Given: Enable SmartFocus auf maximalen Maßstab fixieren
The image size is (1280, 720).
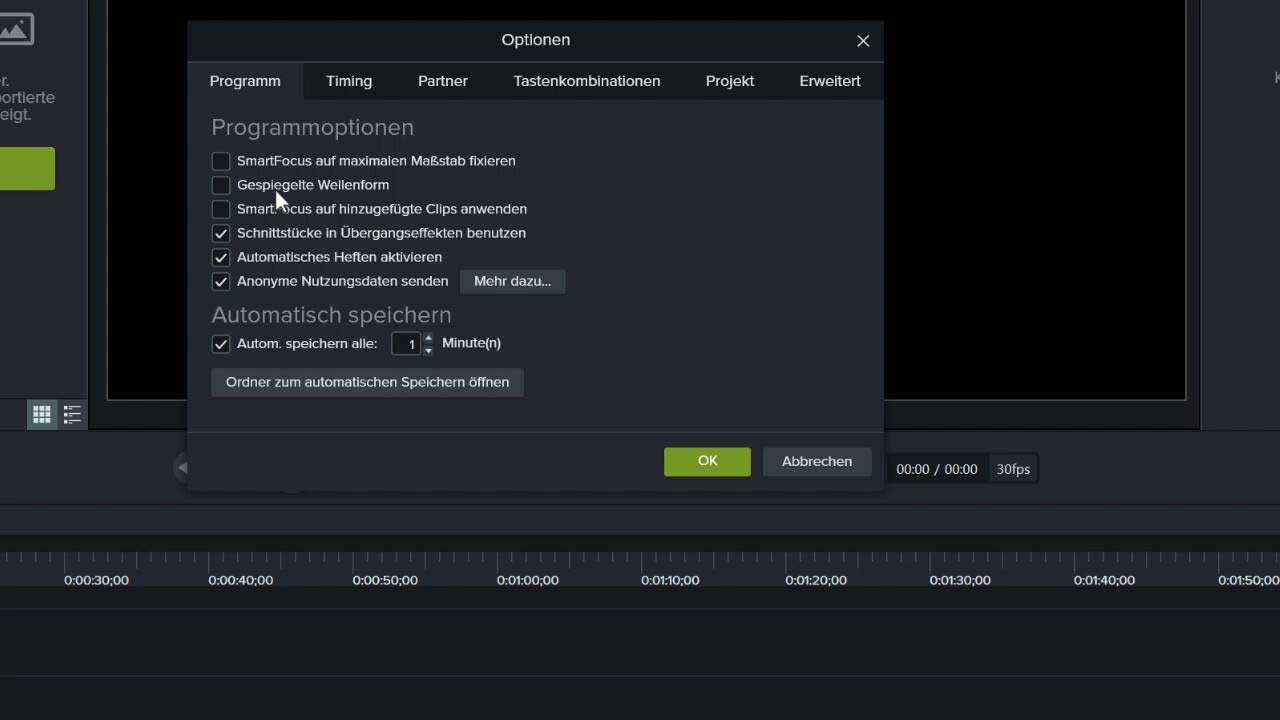Looking at the screenshot, I should pyautogui.click(x=221, y=161).
